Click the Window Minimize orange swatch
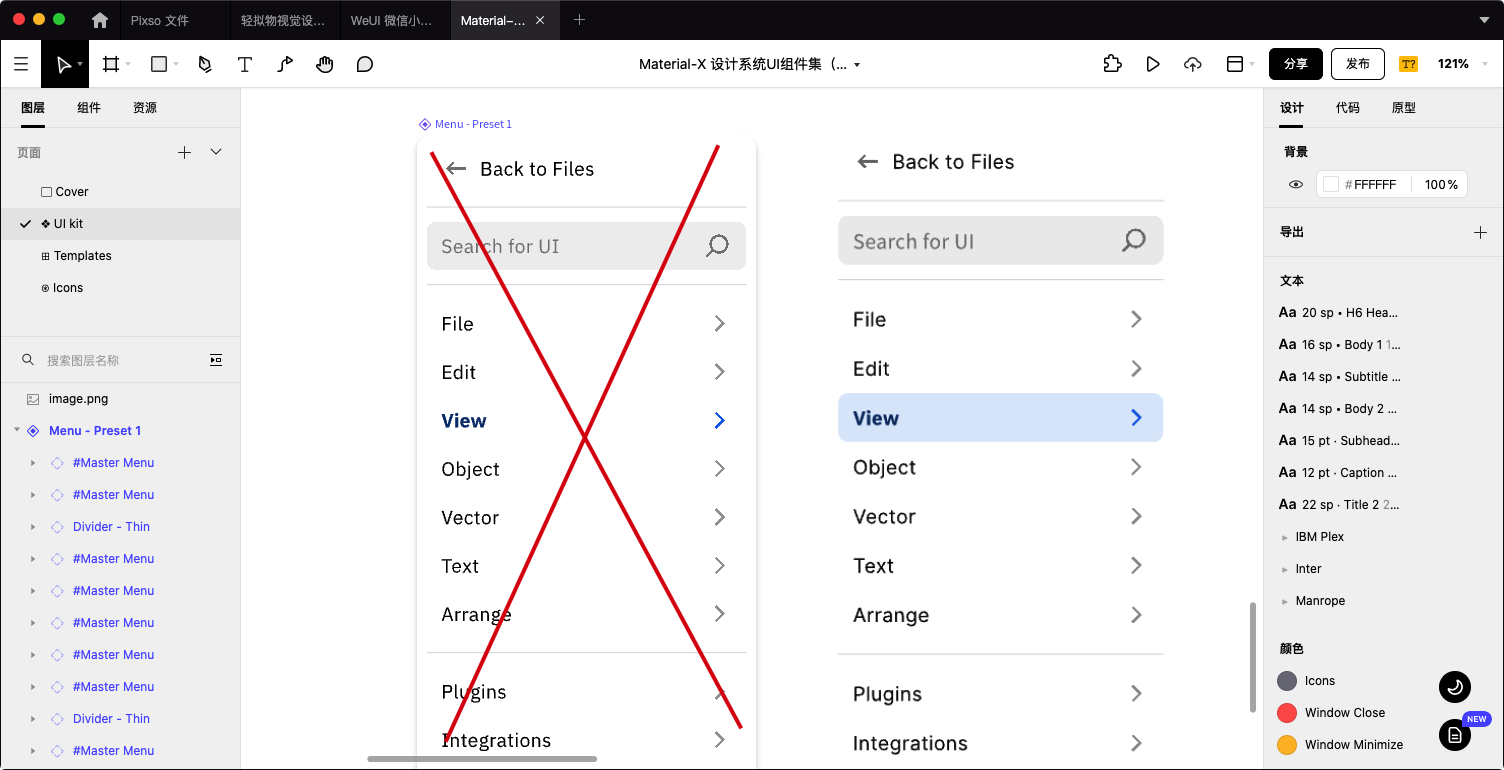1504x770 pixels. click(1287, 745)
